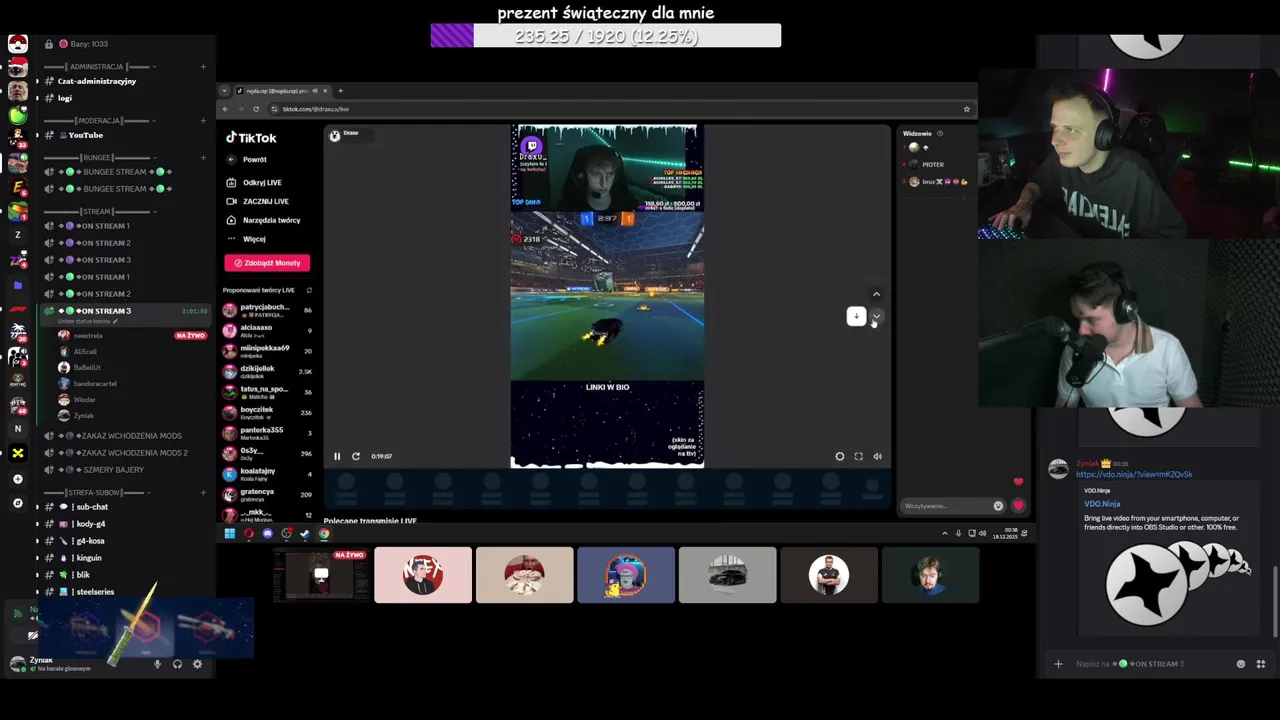Collapse the STREFA-SUBOW Discord category
The width and height of the screenshot is (1280, 720).
click(96, 493)
